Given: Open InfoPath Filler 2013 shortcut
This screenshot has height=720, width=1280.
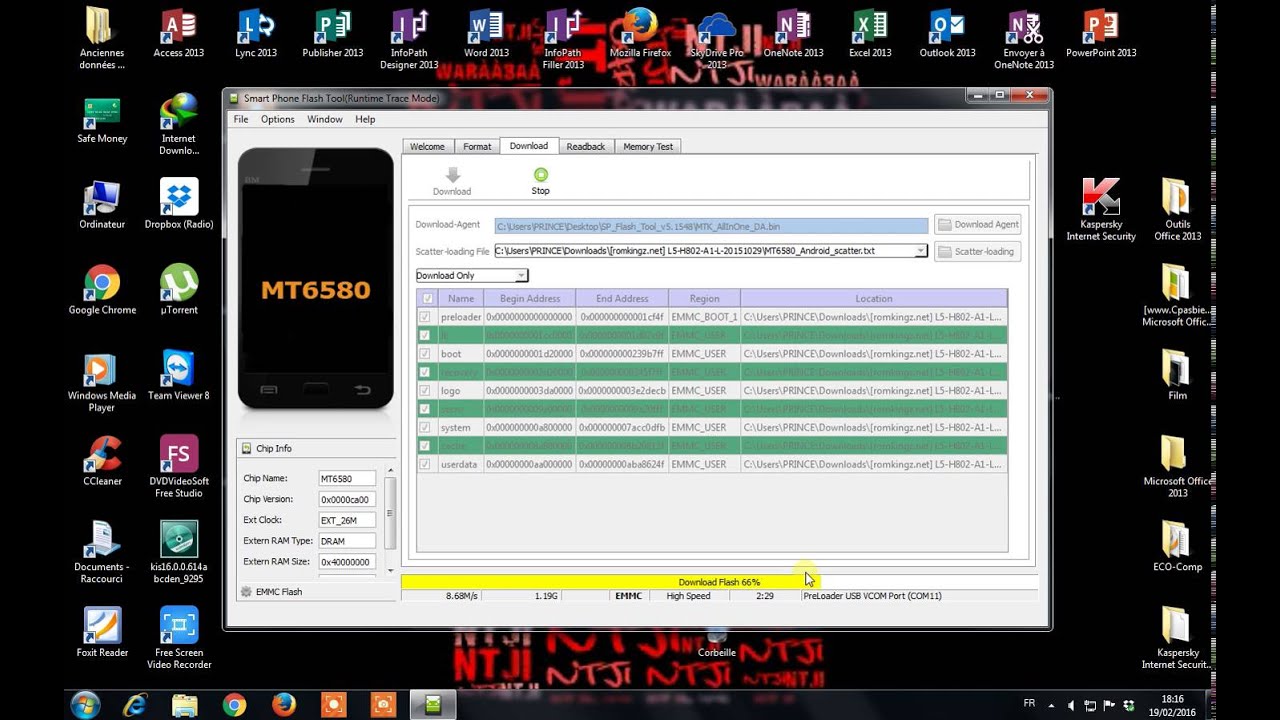Looking at the screenshot, I should pyautogui.click(x=563, y=39).
